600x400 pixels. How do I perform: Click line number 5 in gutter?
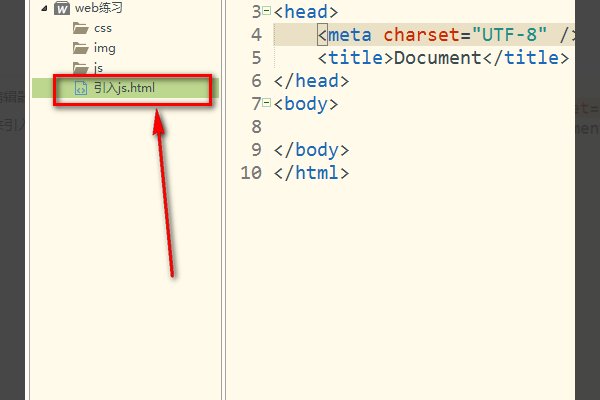[x=256, y=58]
